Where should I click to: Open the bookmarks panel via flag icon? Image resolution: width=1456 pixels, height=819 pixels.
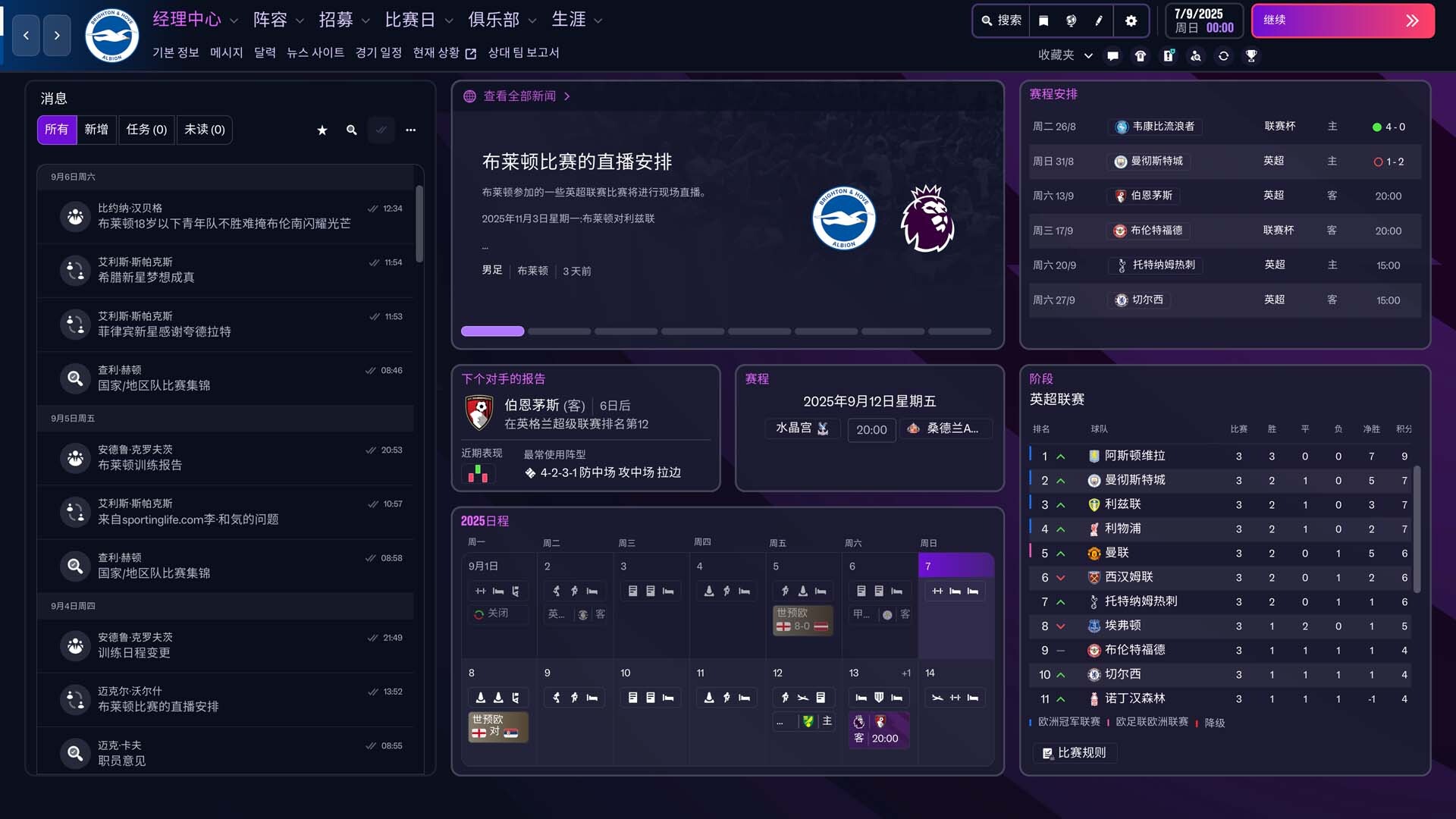pyautogui.click(x=1043, y=20)
